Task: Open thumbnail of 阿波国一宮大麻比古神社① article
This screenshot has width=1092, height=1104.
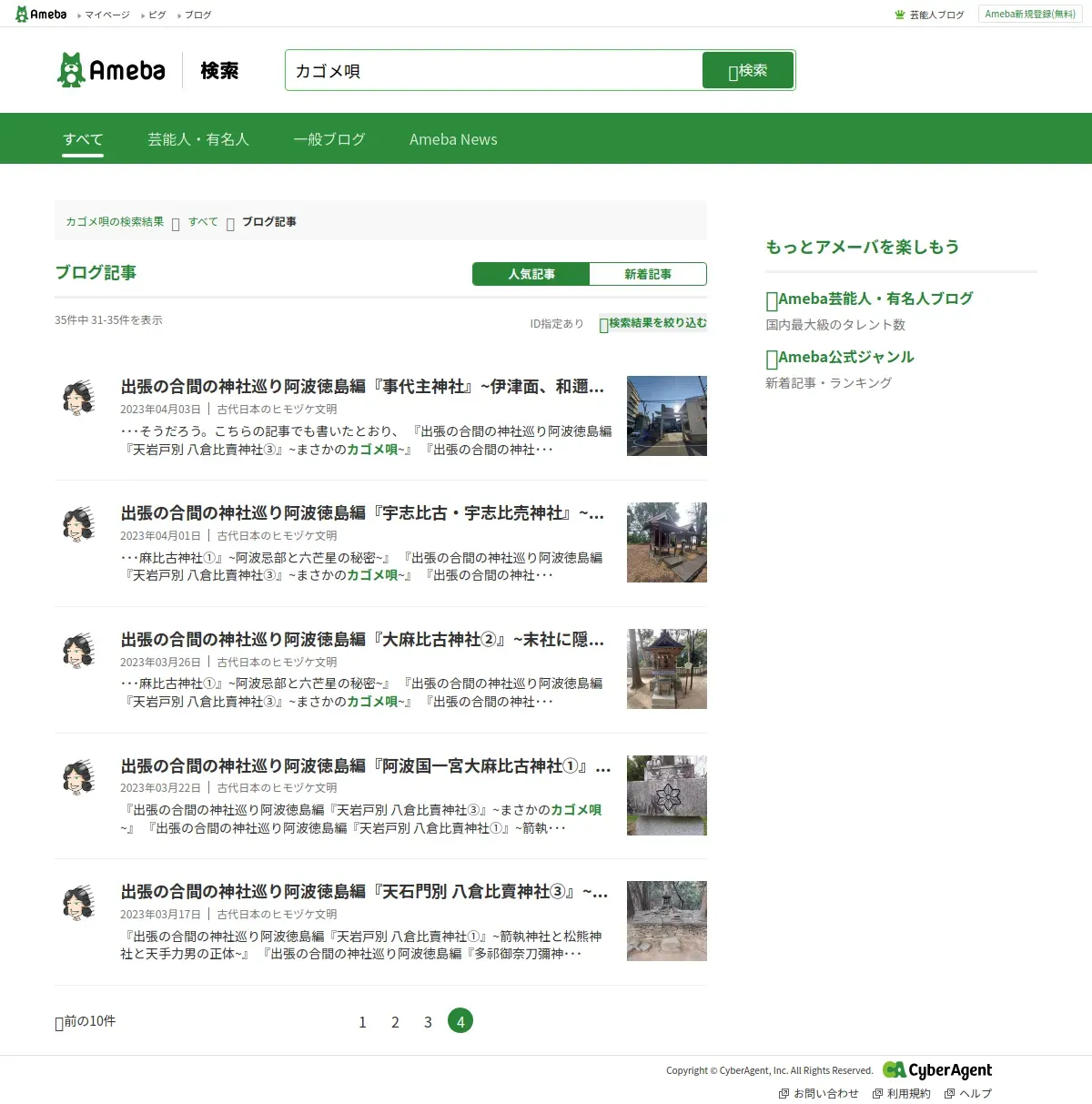Action: [x=667, y=795]
